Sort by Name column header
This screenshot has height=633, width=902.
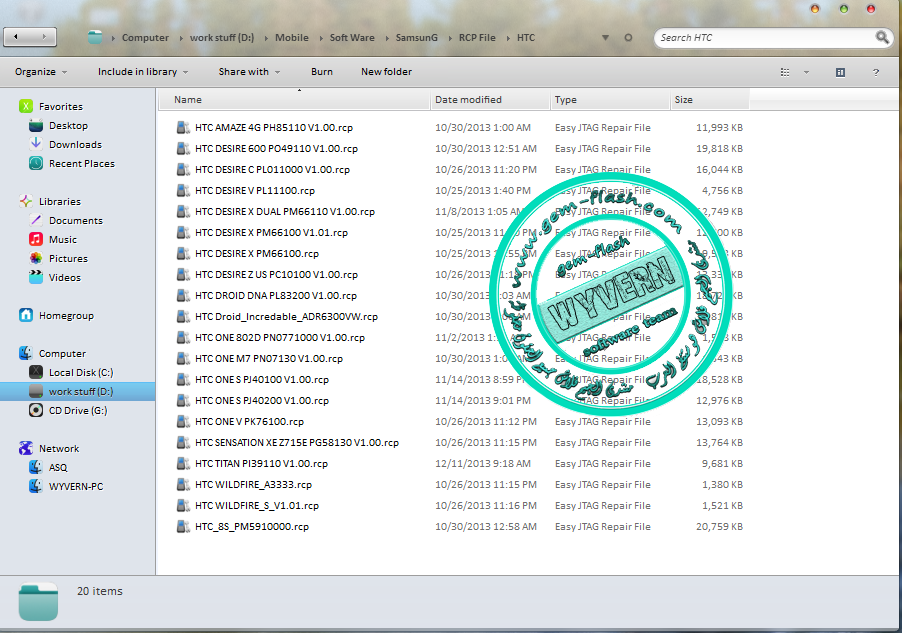[294, 100]
